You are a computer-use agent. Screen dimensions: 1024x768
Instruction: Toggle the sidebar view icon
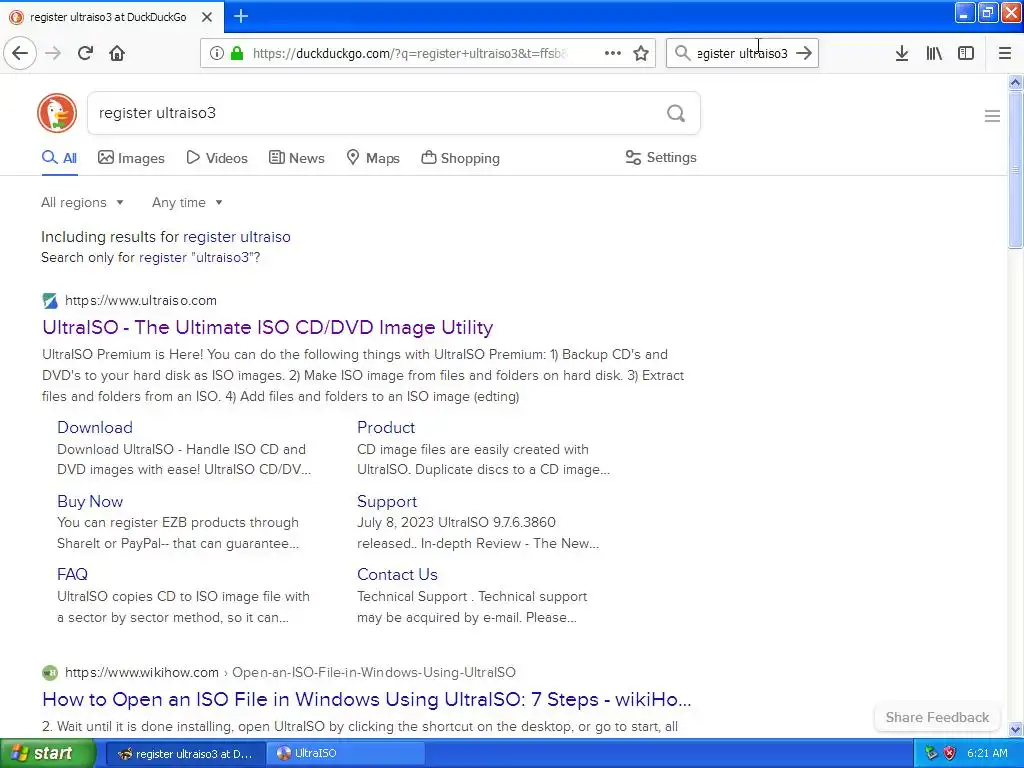point(966,54)
